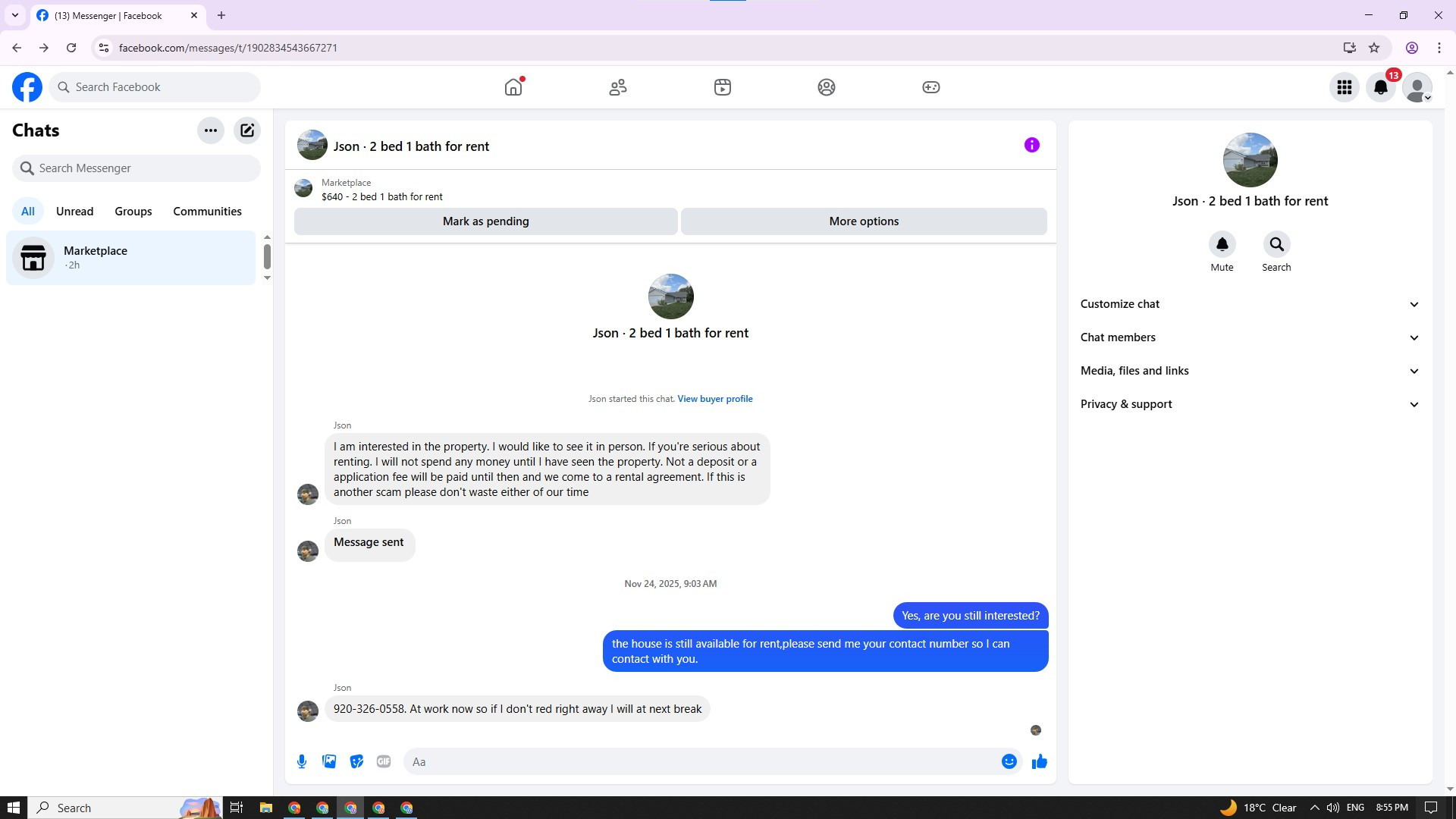Open the attach photo icon

point(329,761)
